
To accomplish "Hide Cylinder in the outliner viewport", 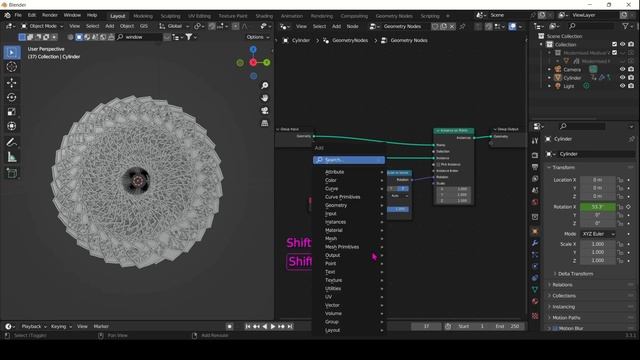I will click(x=622, y=78).
